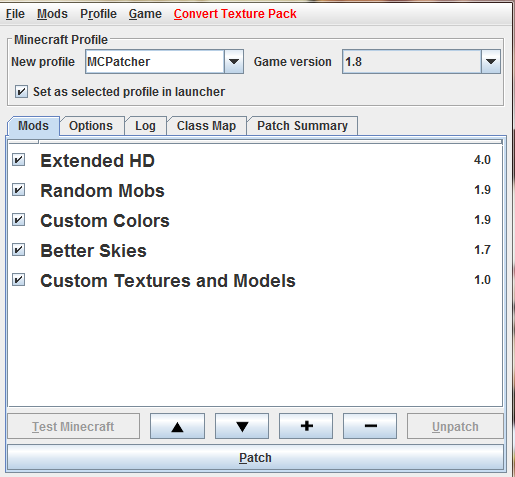
Task: Click the MCPatcher profile name field
Action: (155, 62)
